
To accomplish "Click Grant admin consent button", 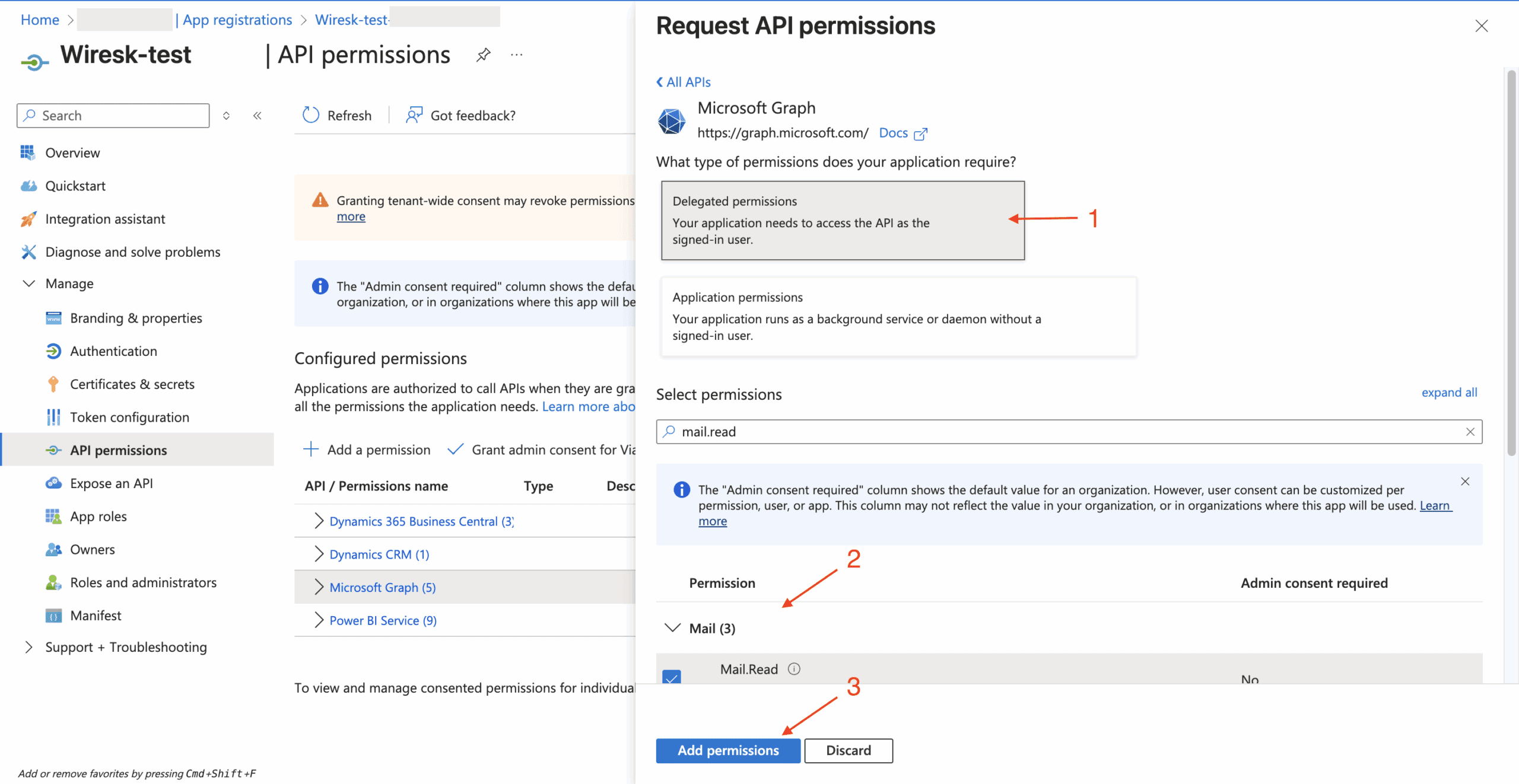I will pos(542,450).
